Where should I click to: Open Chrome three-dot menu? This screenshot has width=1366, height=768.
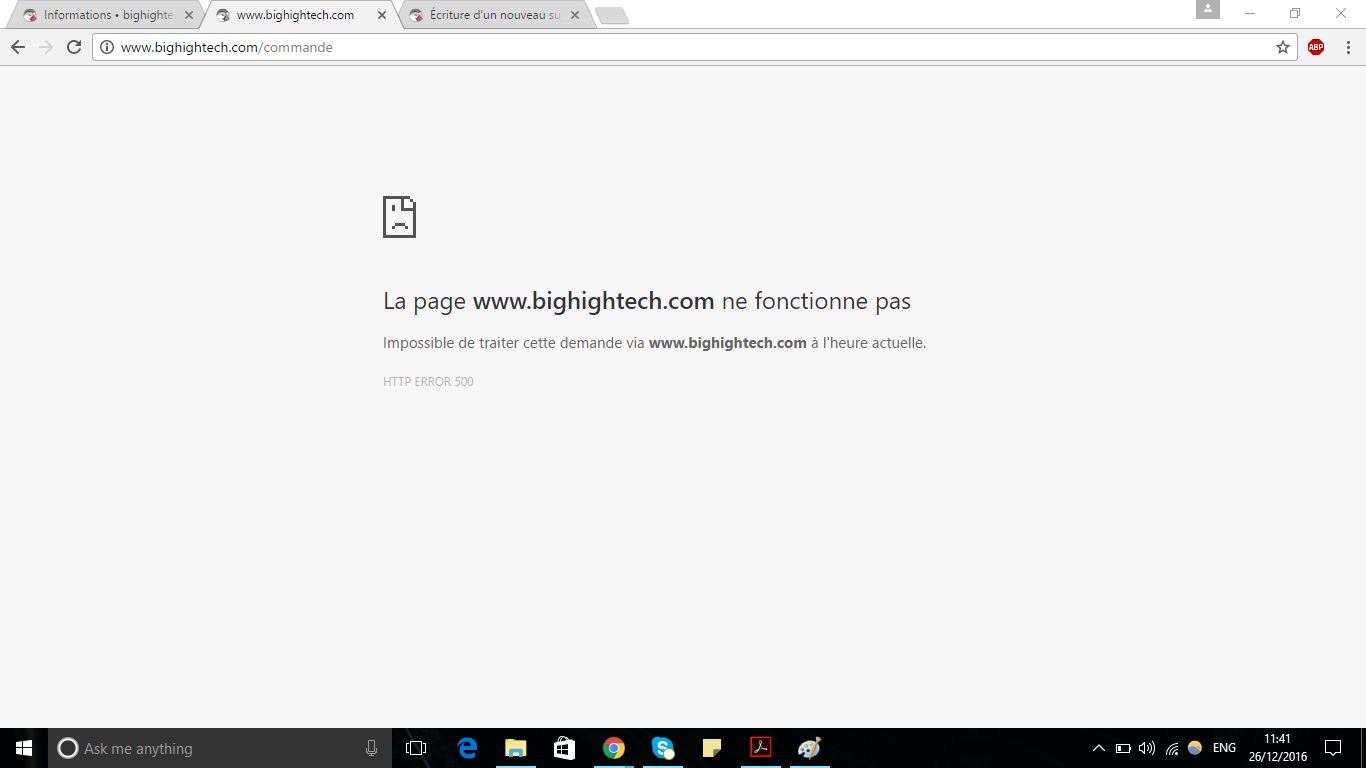[x=1348, y=47]
